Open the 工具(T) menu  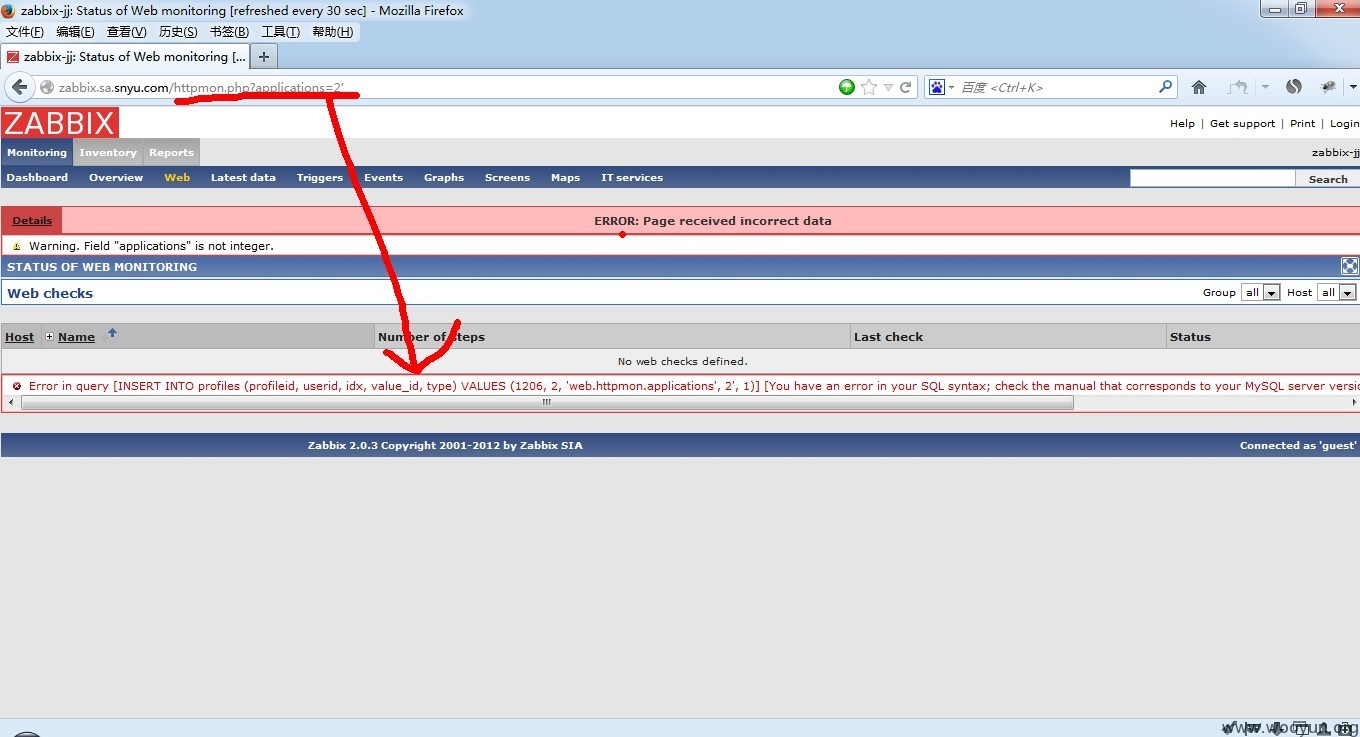pyautogui.click(x=280, y=32)
